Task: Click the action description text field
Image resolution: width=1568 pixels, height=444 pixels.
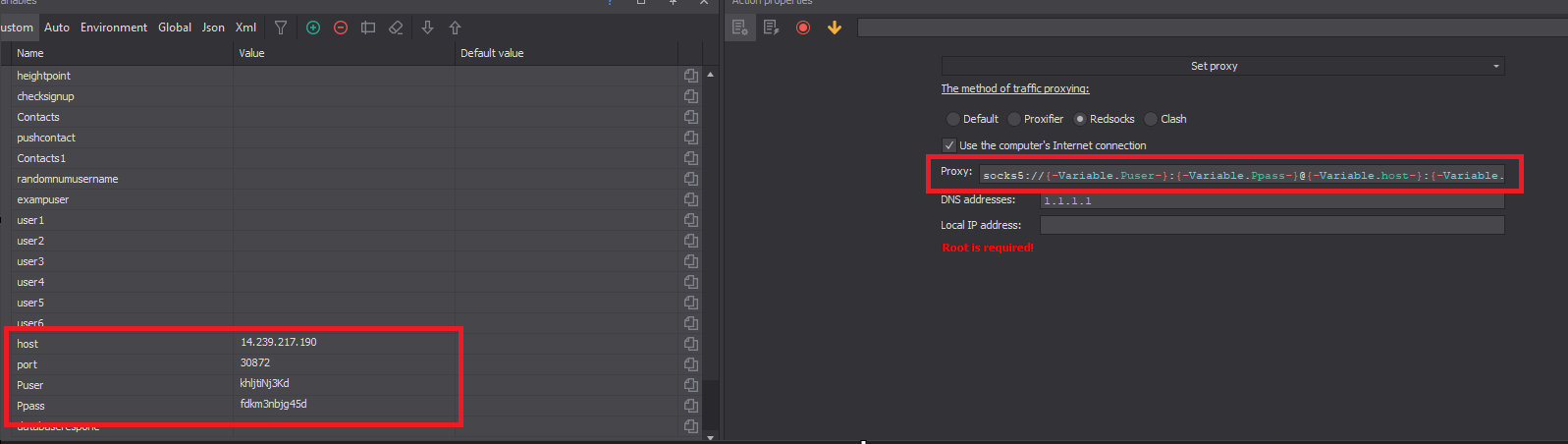Action: pos(1213,28)
